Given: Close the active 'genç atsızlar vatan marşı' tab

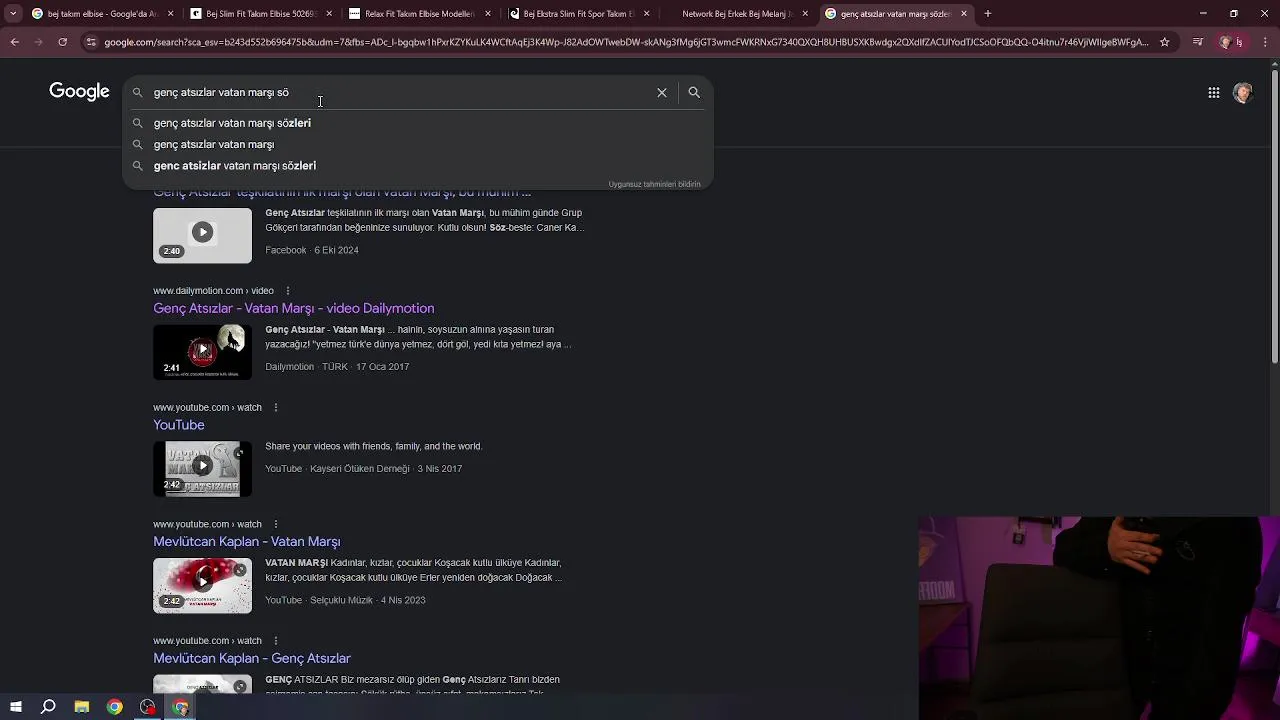Looking at the screenshot, I should [x=964, y=14].
